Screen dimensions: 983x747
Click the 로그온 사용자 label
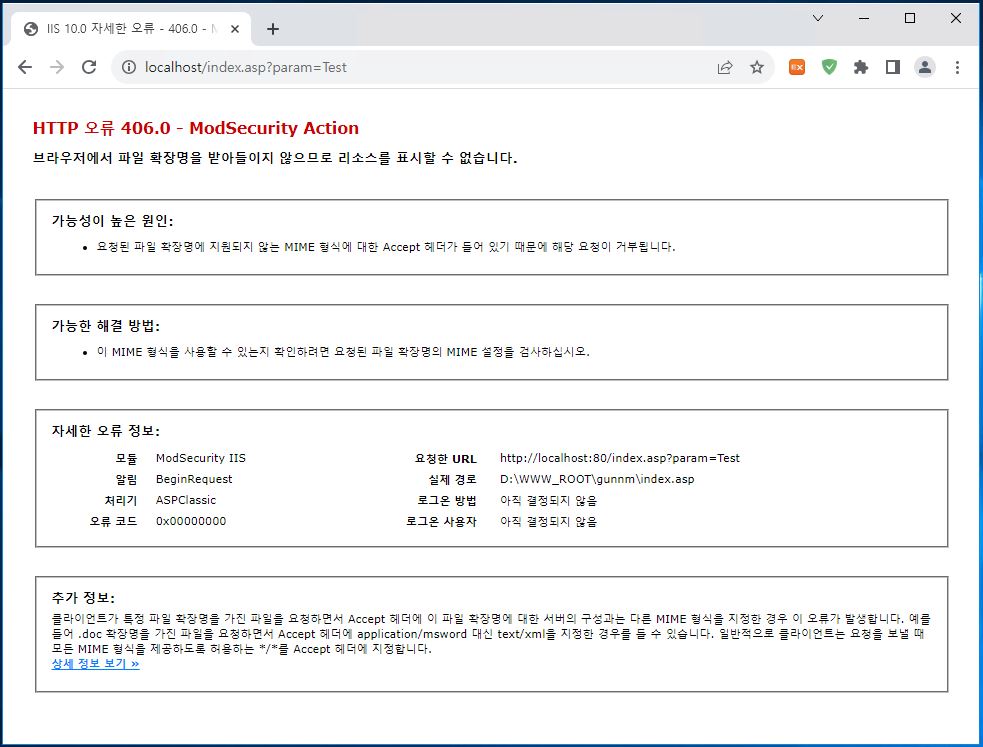[x=441, y=521]
